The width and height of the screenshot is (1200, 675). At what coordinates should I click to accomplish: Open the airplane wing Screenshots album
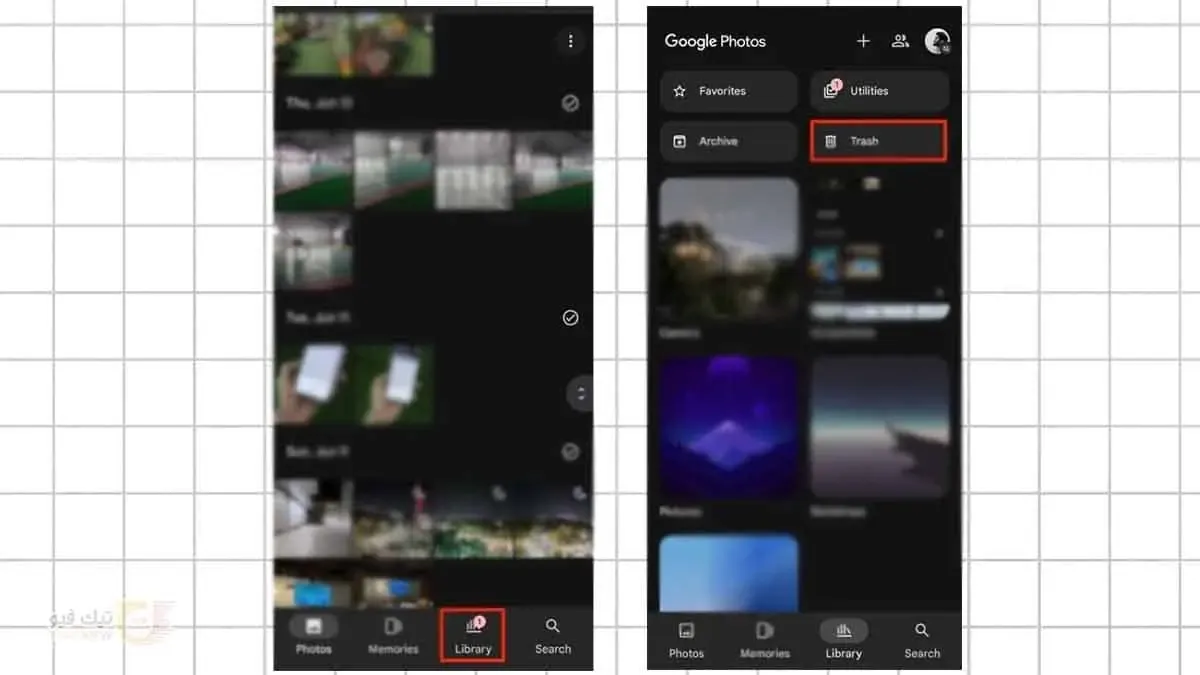click(880, 427)
